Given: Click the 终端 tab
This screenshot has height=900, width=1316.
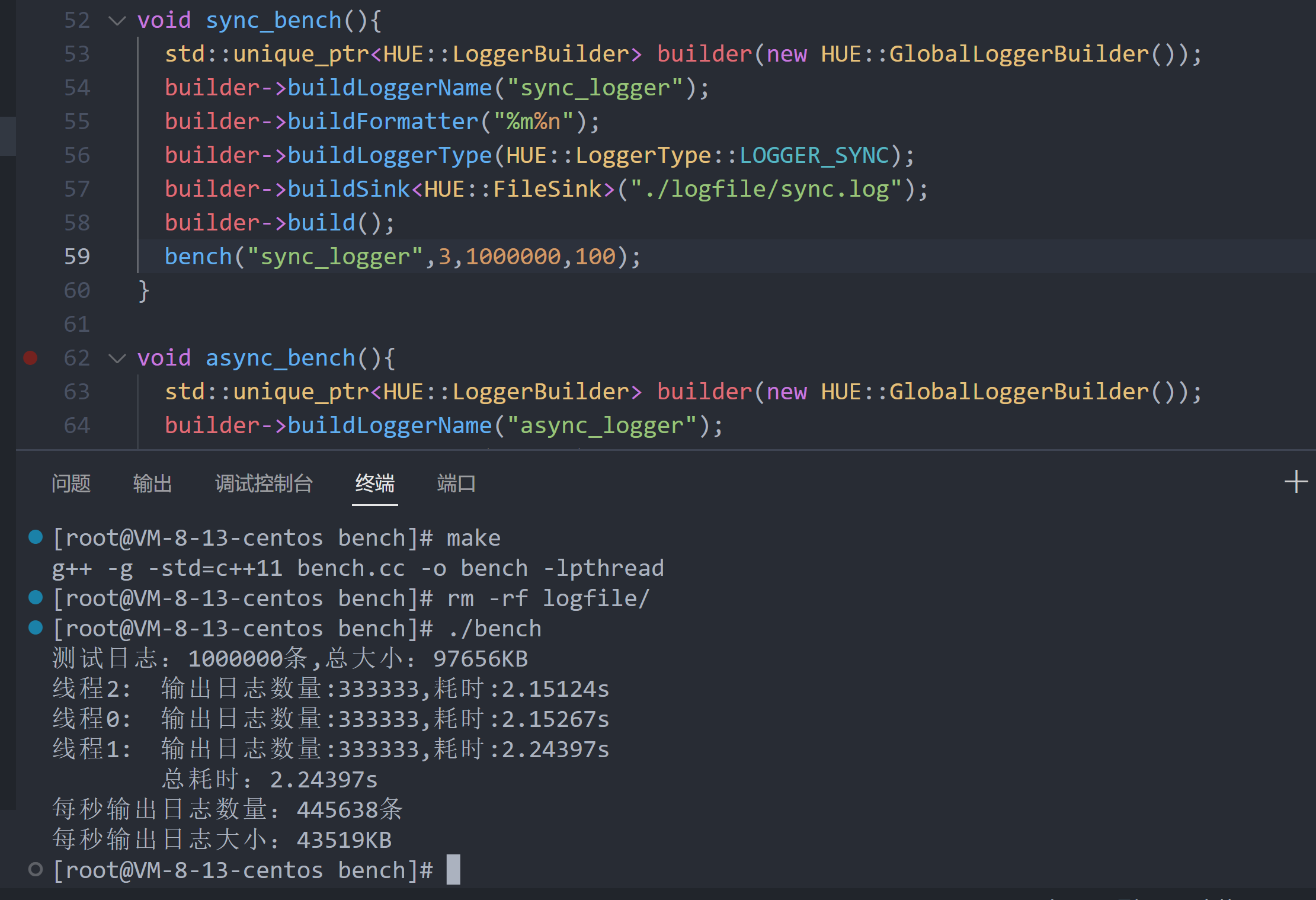Looking at the screenshot, I should pos(374,483).
